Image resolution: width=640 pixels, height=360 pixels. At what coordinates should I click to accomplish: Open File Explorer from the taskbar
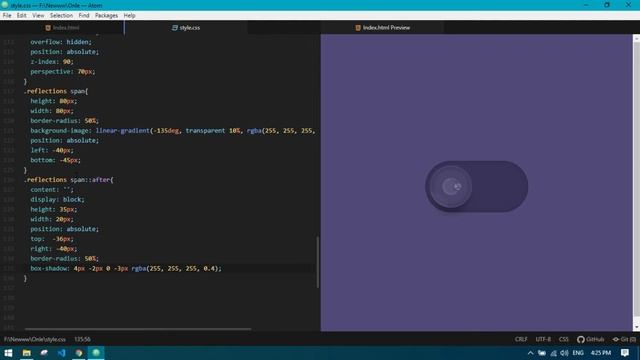coord(27,353)
